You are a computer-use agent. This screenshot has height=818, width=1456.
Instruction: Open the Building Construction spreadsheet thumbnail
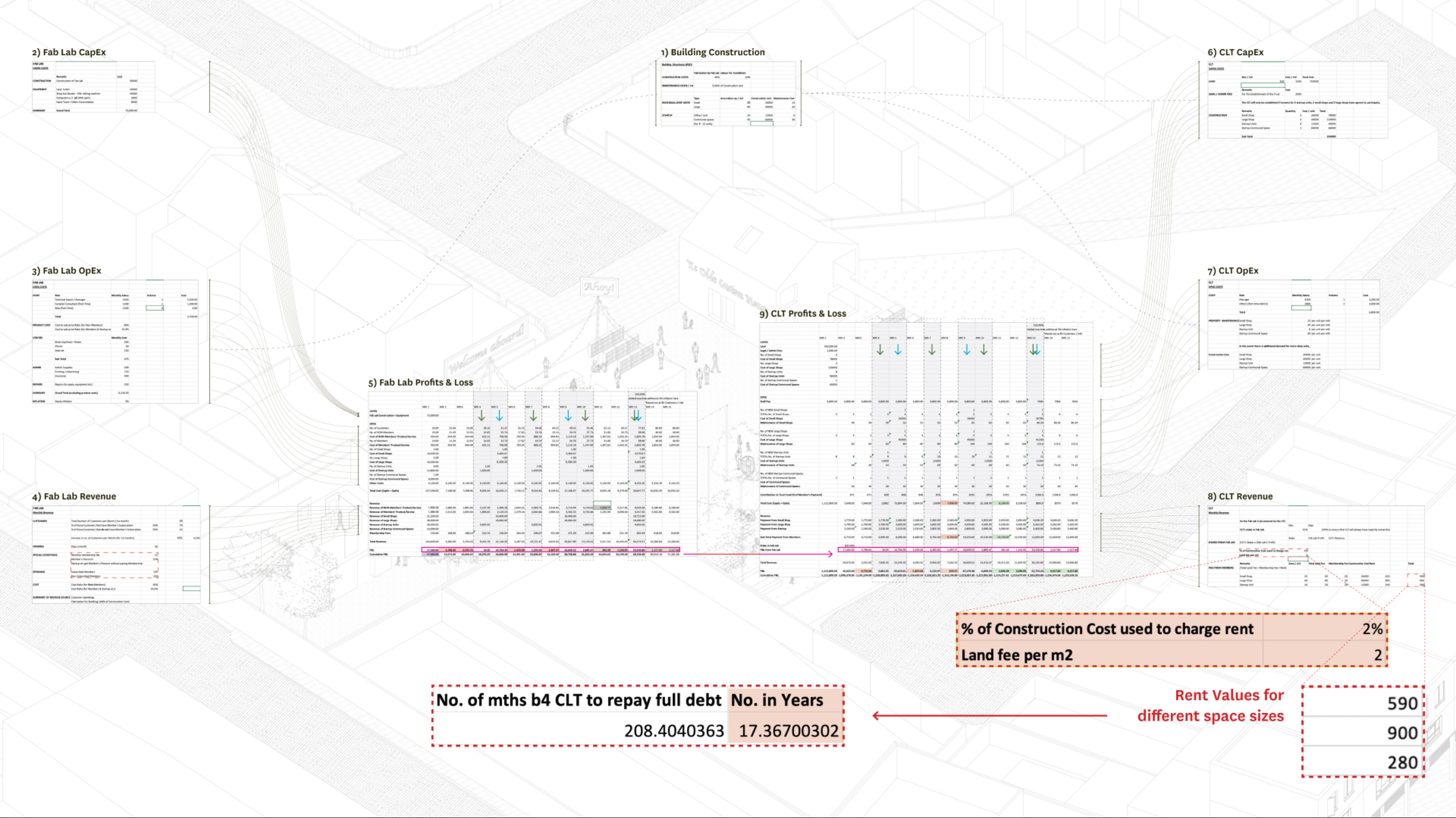pyautogui.click(x=728, y=93)
